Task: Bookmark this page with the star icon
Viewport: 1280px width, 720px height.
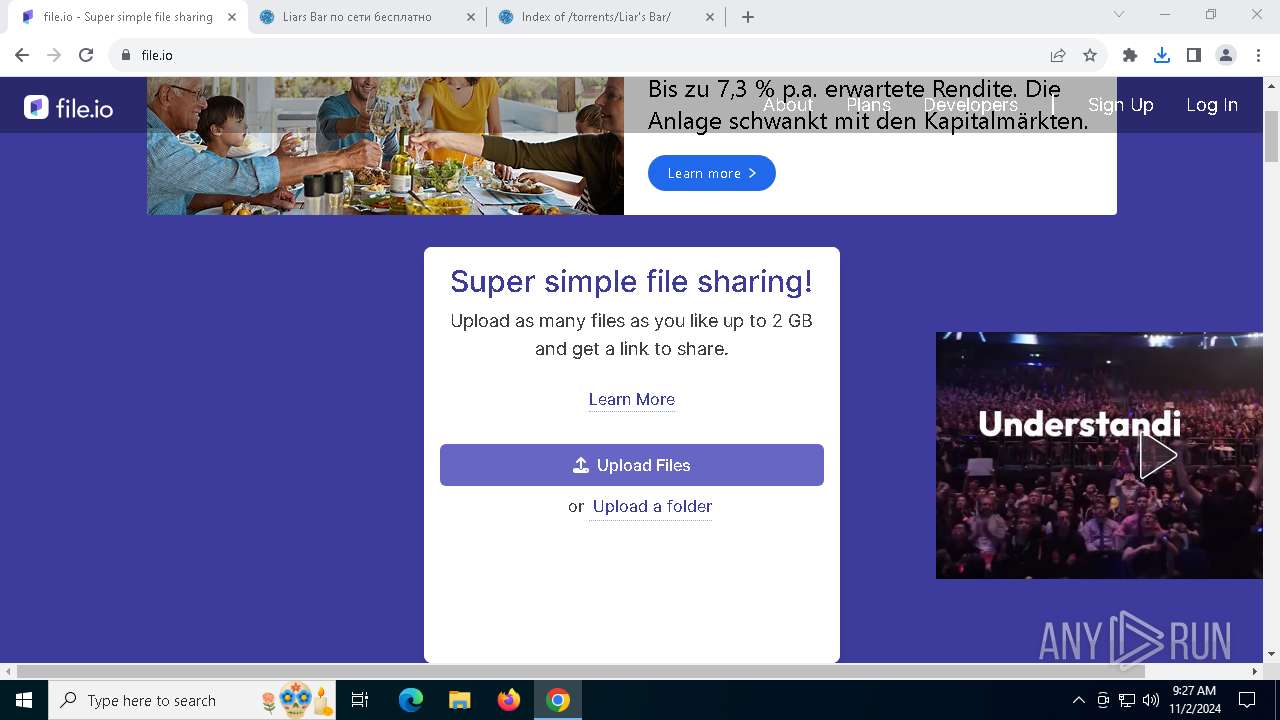Action: click(1090, 55)
